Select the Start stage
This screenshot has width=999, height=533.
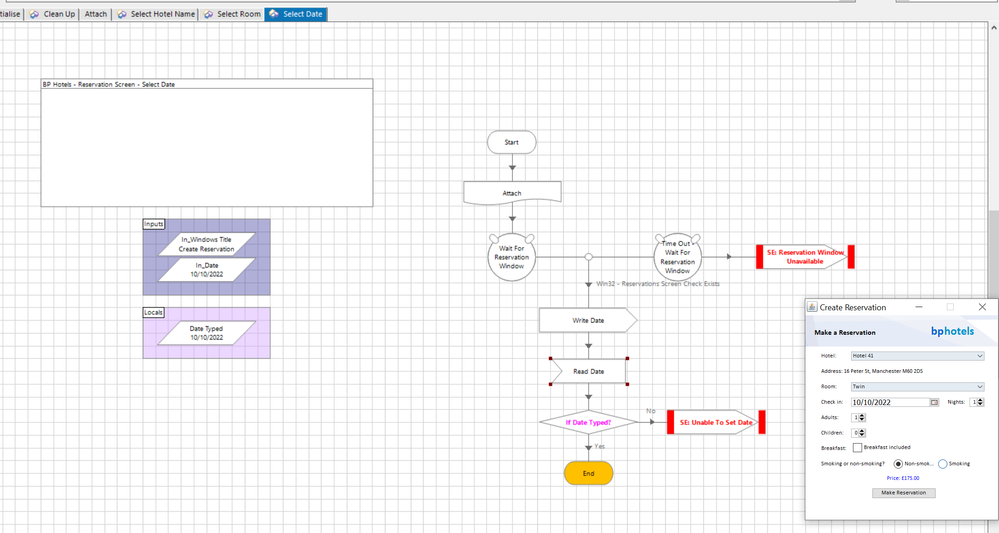(512, 142)
